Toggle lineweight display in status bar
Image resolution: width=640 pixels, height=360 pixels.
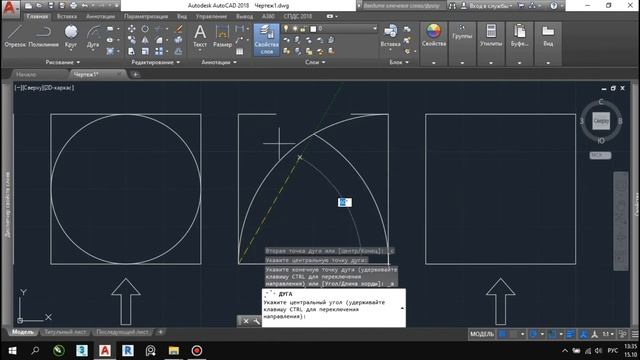pos(570,334)
